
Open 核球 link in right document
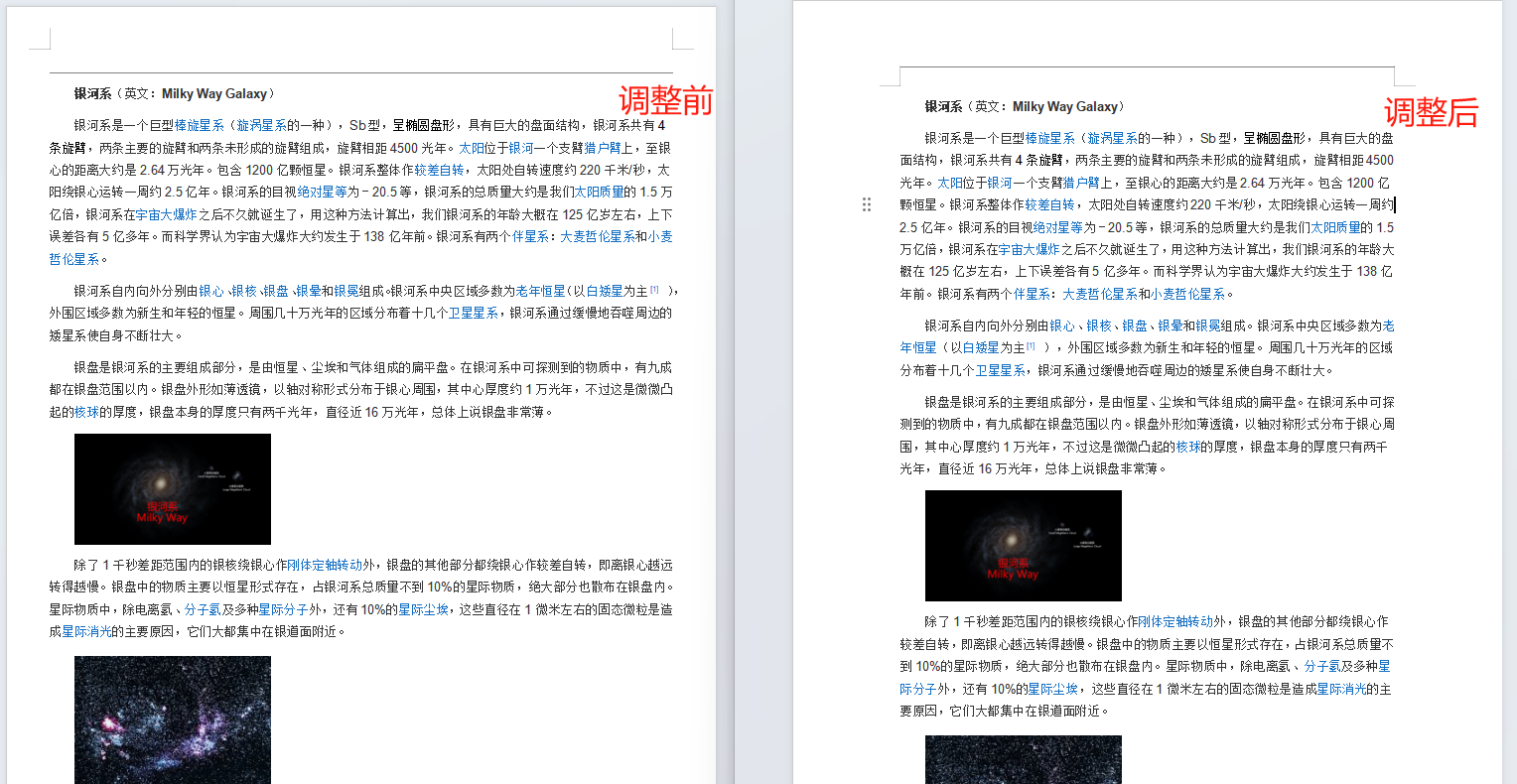[x=1187, y=447]
